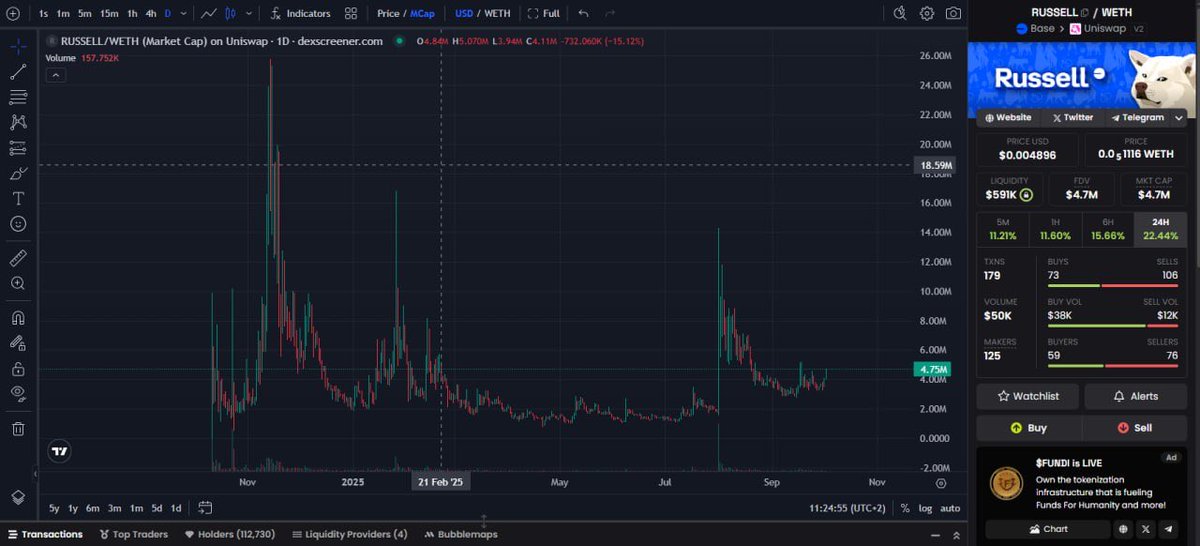Select the 6H price change tab
This screenshot has height=546, width=1200.
pos(1108,229)
